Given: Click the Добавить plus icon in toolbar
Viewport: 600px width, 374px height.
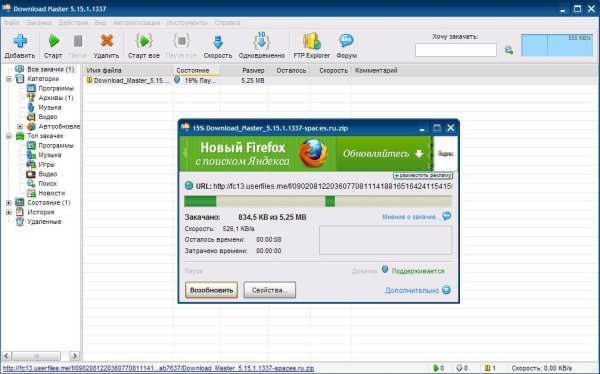Looking at the screenshot, I should (20, 41).
